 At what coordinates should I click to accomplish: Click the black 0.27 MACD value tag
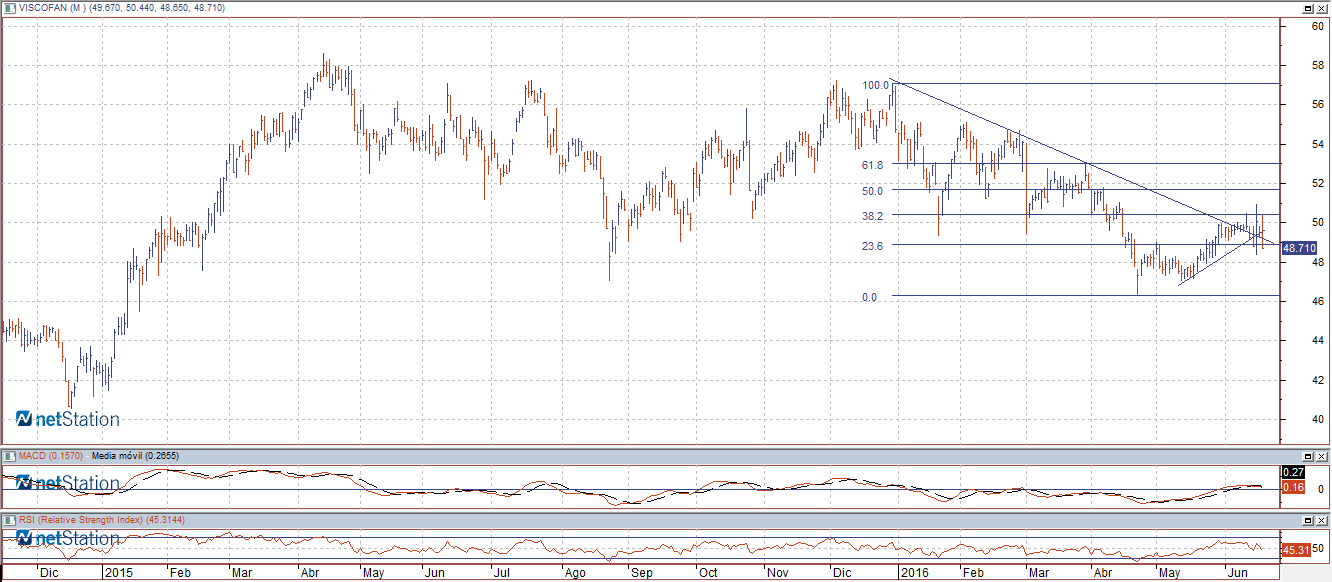coord(1293,472)
